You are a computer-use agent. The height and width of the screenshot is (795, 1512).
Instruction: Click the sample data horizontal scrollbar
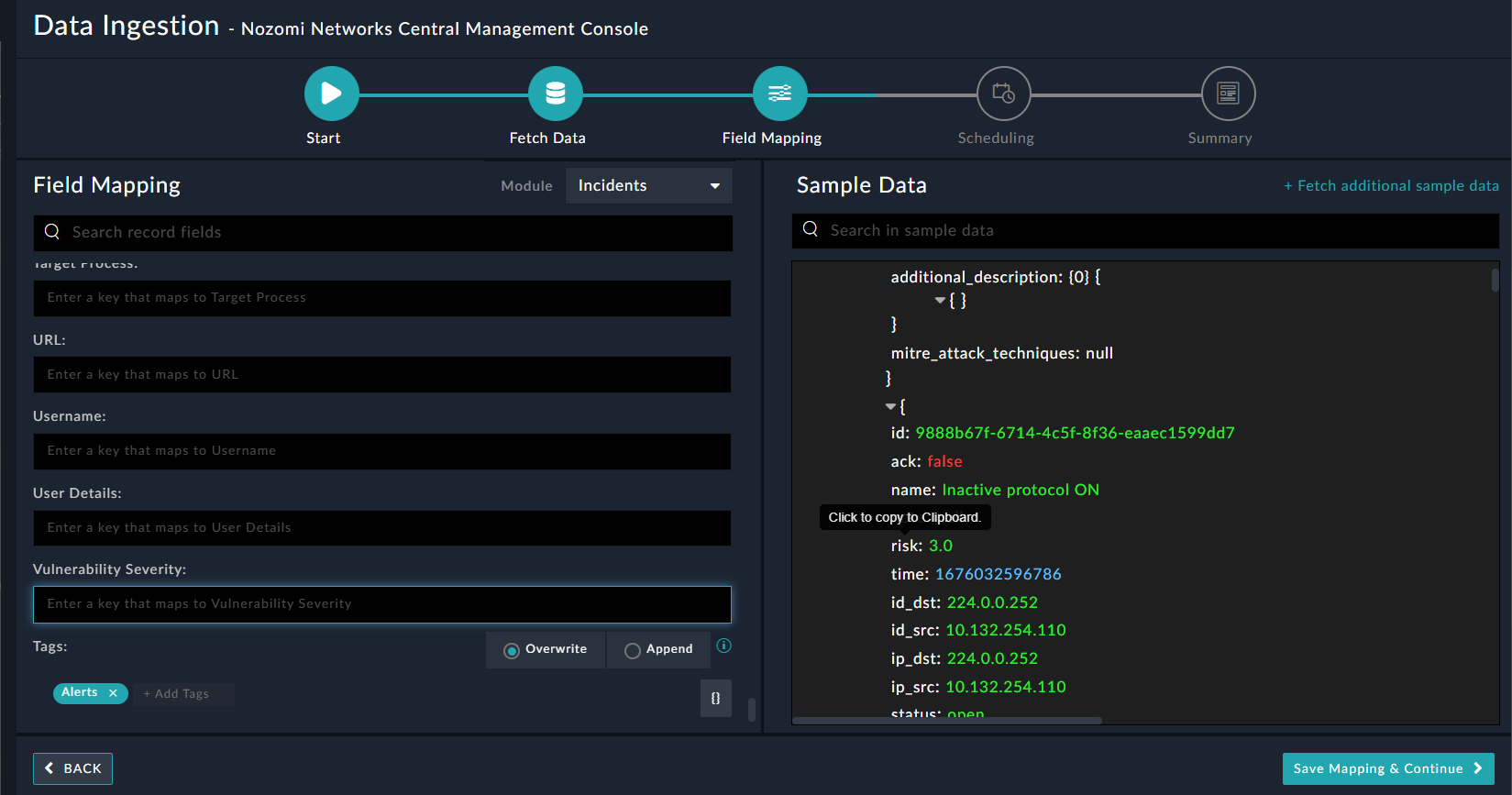(946, 721)
